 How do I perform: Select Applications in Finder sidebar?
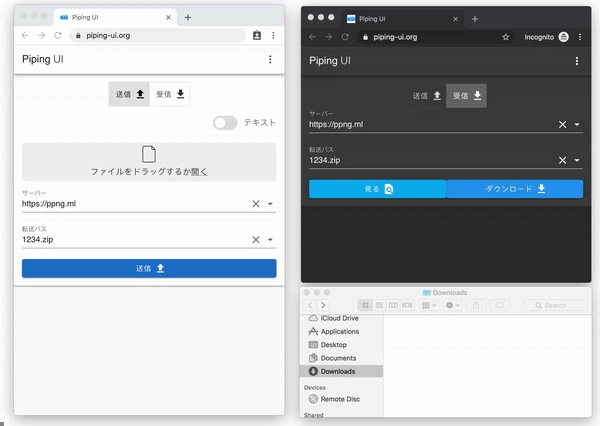[341, 331]
